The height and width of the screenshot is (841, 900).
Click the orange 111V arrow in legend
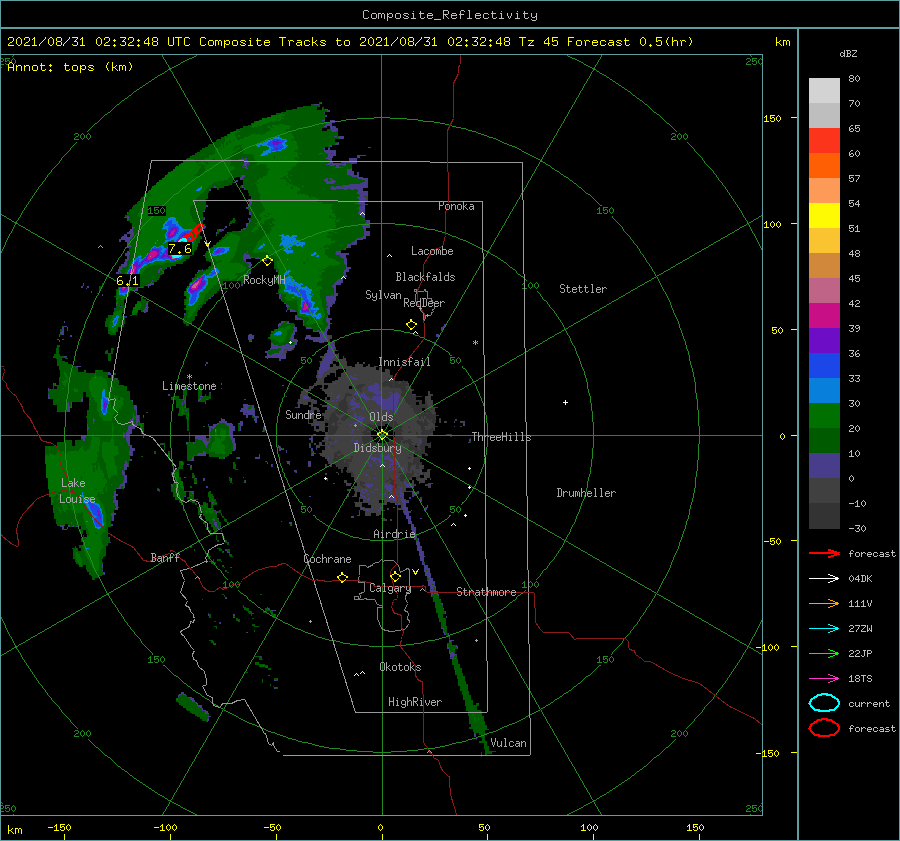click(x=824, y=603)
